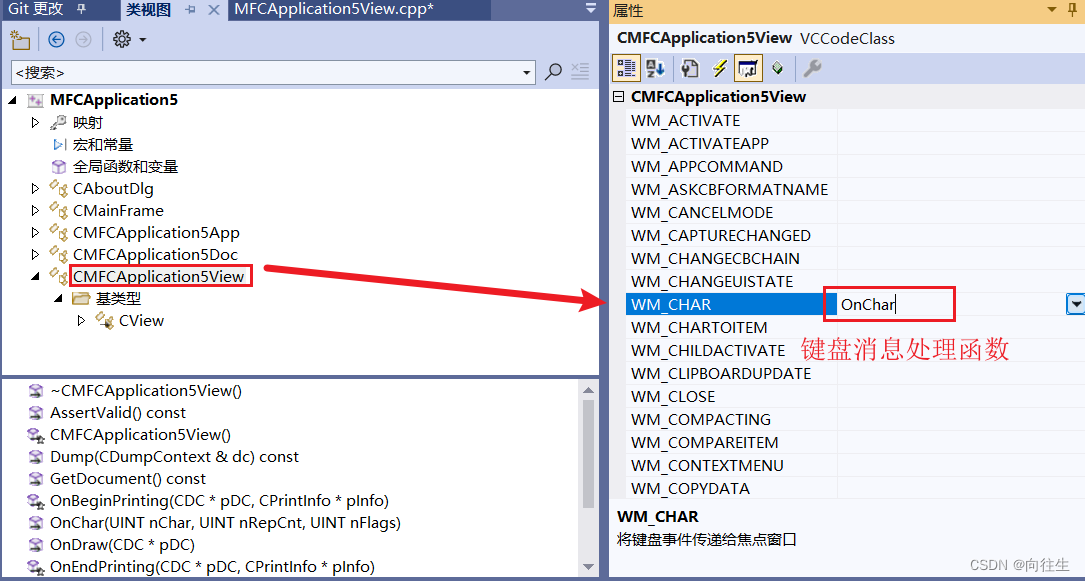The width and height of the screenshot is (1085, 581).
Task: Click the <搜索> search field
Action: click(266, 72)
